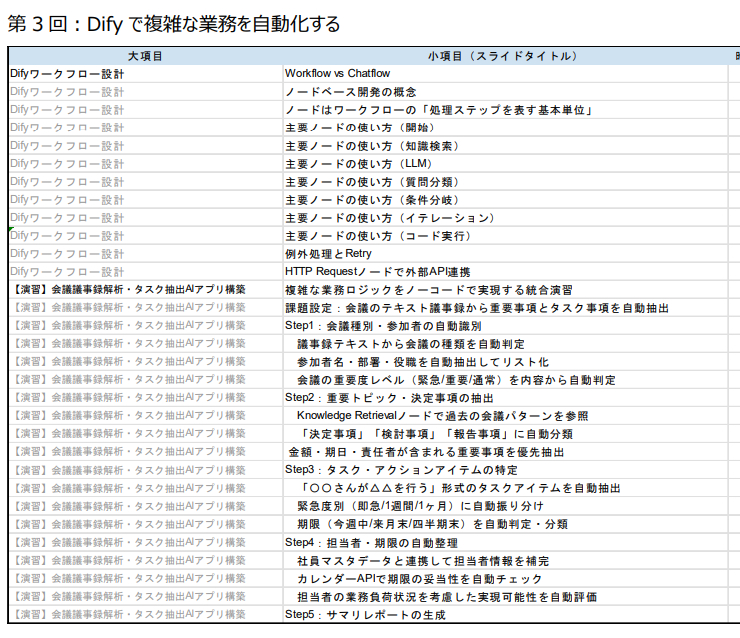Click the title '第３回：Dify で複雑な業務を自動化する'
This screenshot has width=740, height=638.
pos(173,23)
